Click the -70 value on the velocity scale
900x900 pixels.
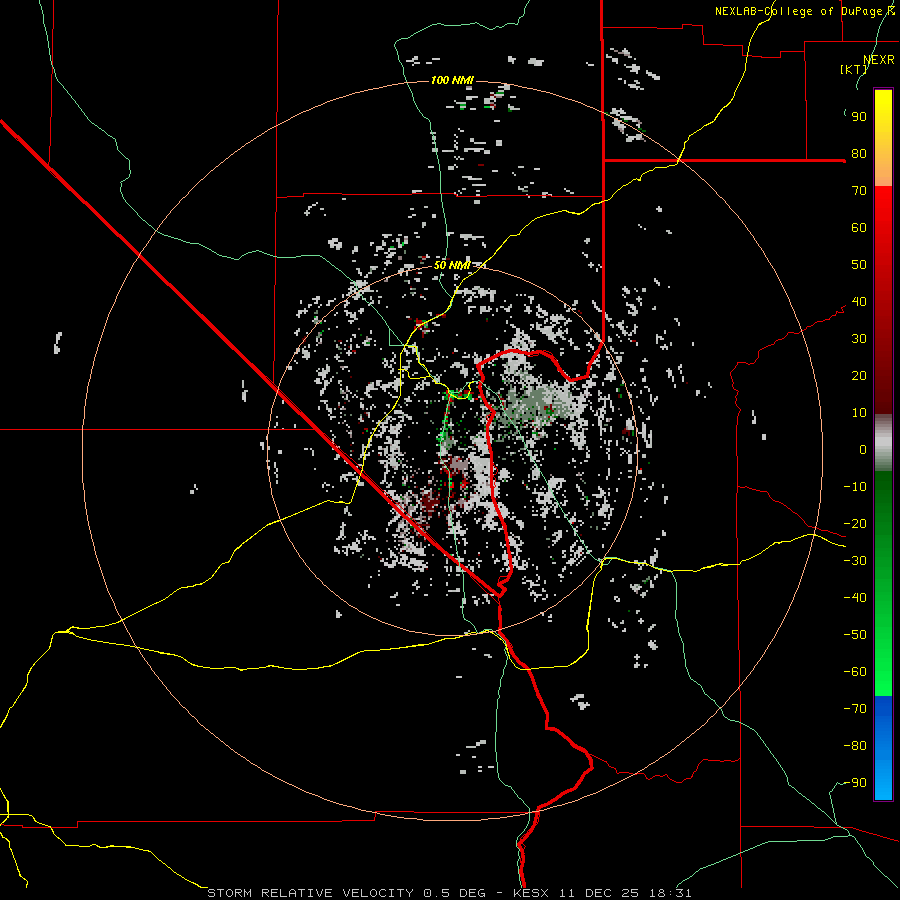point(855,709)
